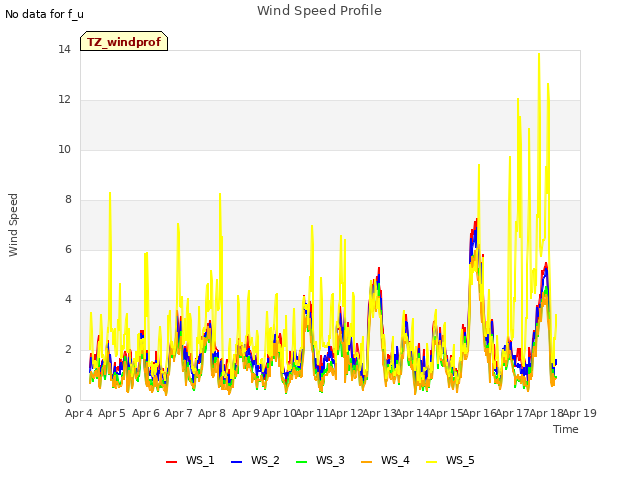
Task: Click the red WS_1 legend swatch
Action: (x=171, y=462)
